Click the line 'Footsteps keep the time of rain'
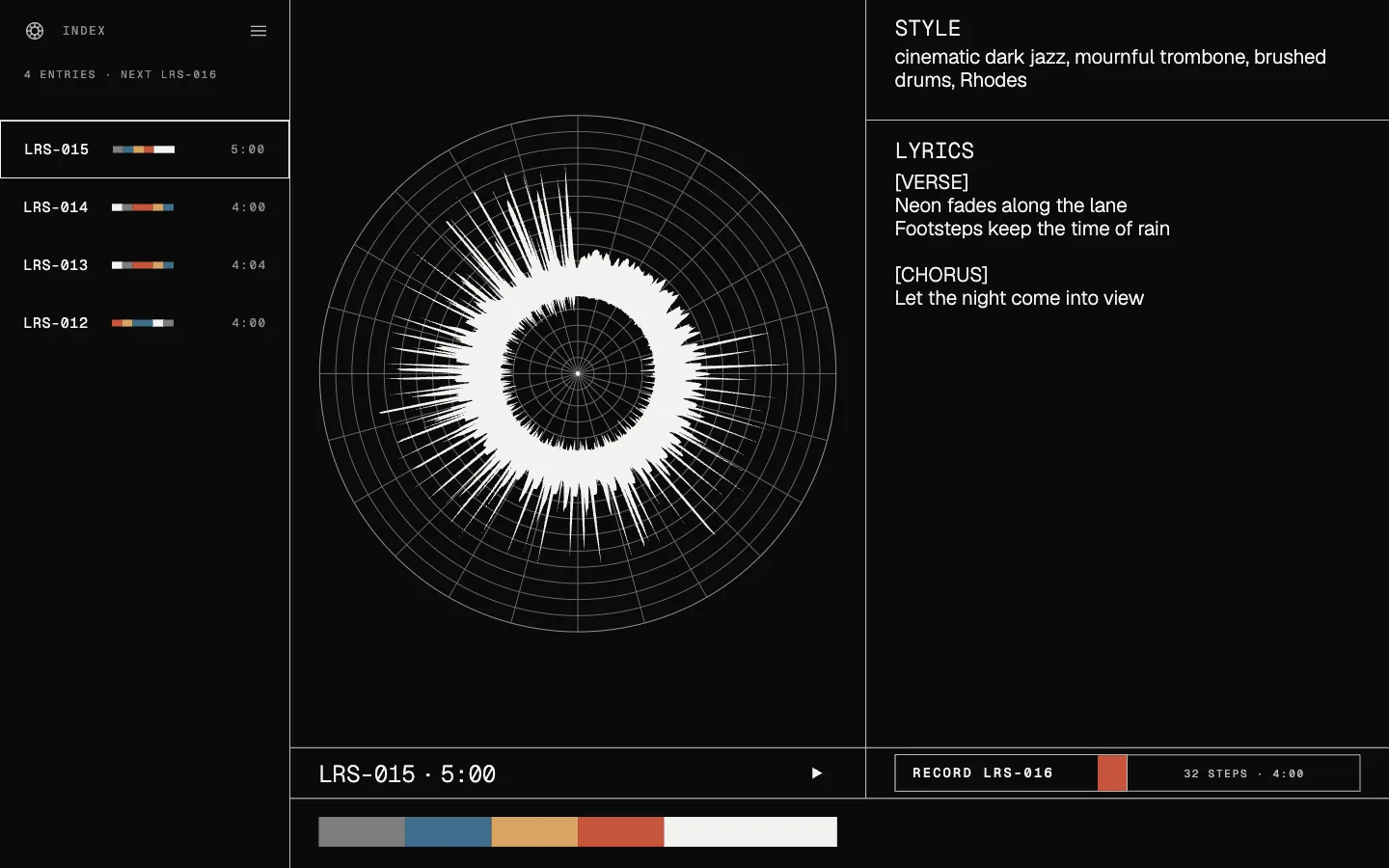The image size is (1389, 868). pyautogui.click(x=1032, y=229)
